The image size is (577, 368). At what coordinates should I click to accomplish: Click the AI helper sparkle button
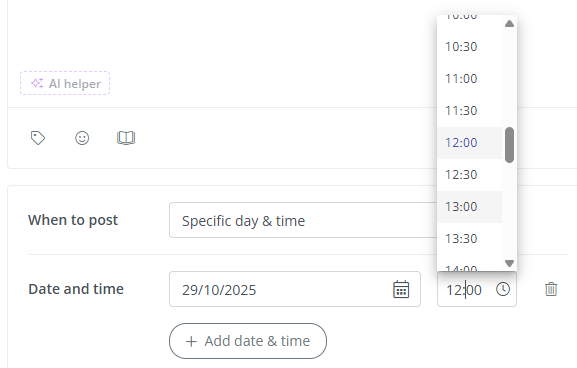[65, 84]
